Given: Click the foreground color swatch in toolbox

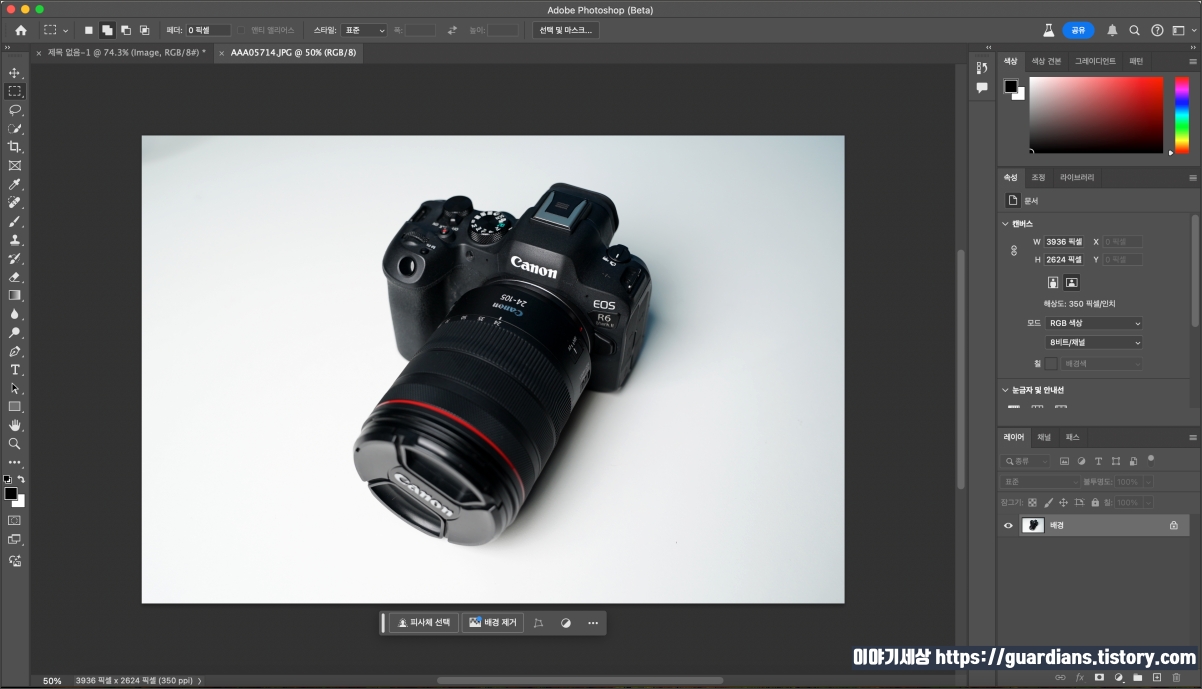Looking at the screenshot, I should (x=10, y=494).
